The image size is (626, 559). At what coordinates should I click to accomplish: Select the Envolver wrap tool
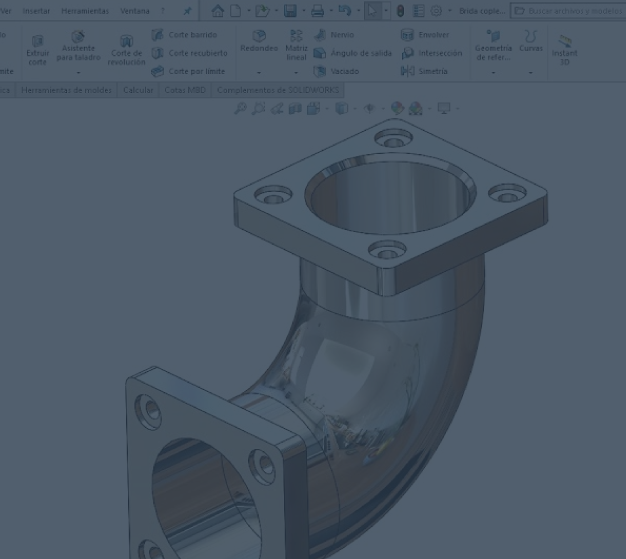coord(425,35)
